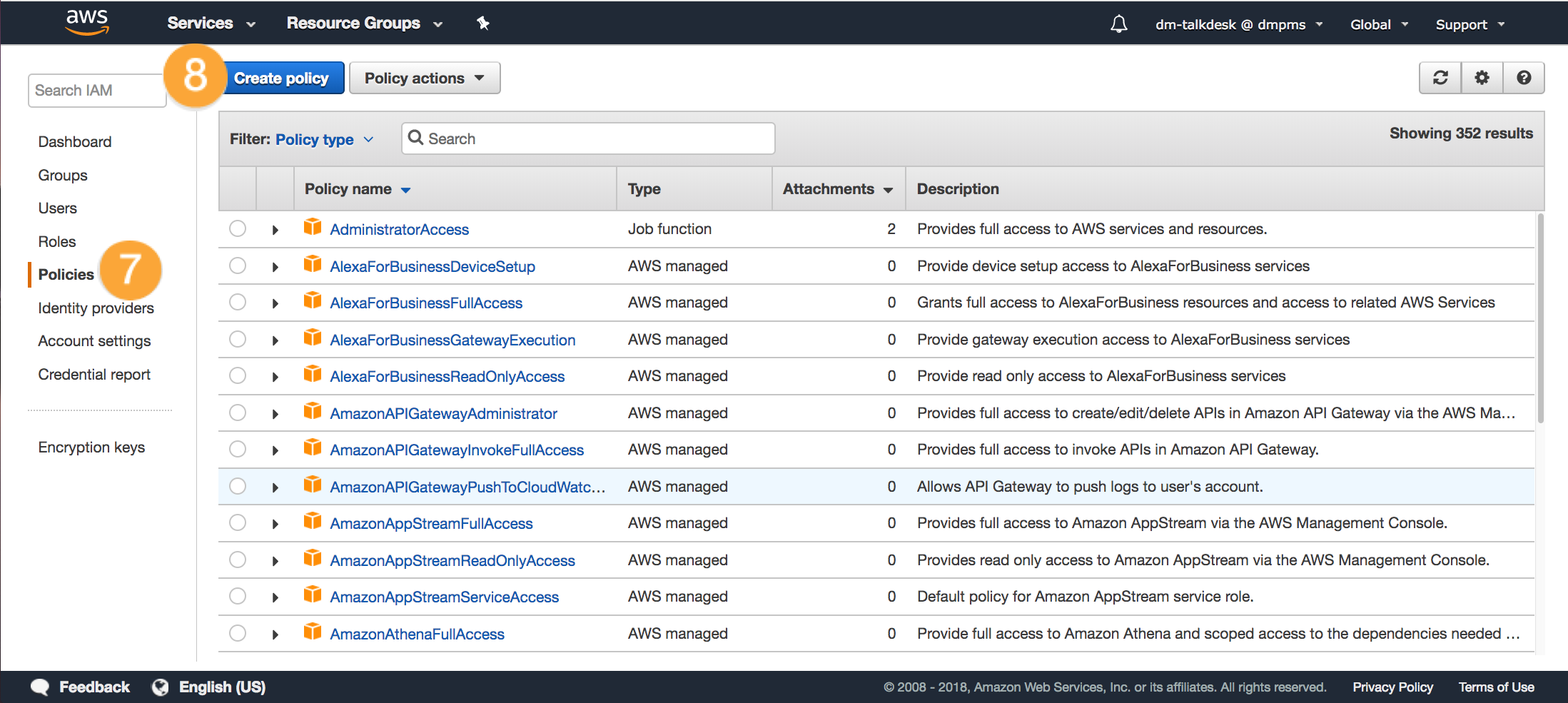The width and height of the screenshot is (1568, 703).
Task: Select the AdministratorAccess radio button
Action: pyautogui.click(x=238, y=228)
